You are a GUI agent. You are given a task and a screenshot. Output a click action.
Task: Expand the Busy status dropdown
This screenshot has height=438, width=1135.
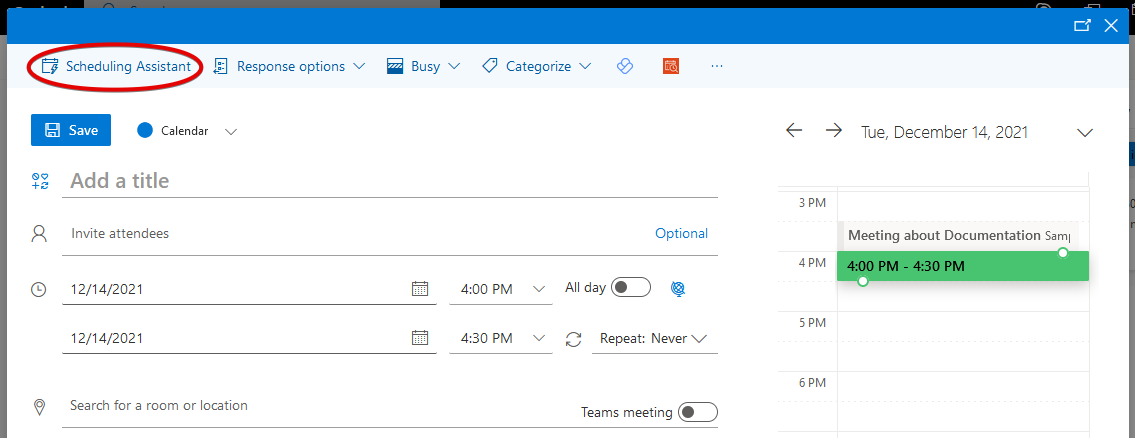(423, 66)
